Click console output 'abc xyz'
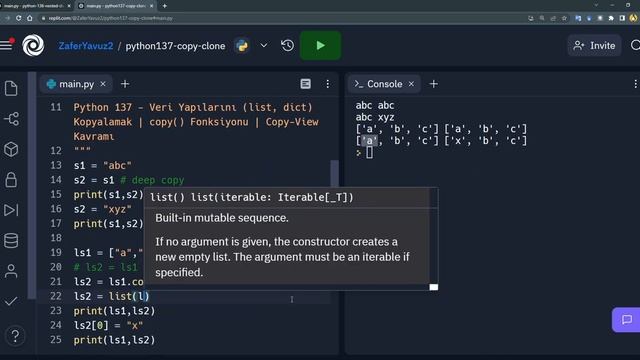 (375, 118)
